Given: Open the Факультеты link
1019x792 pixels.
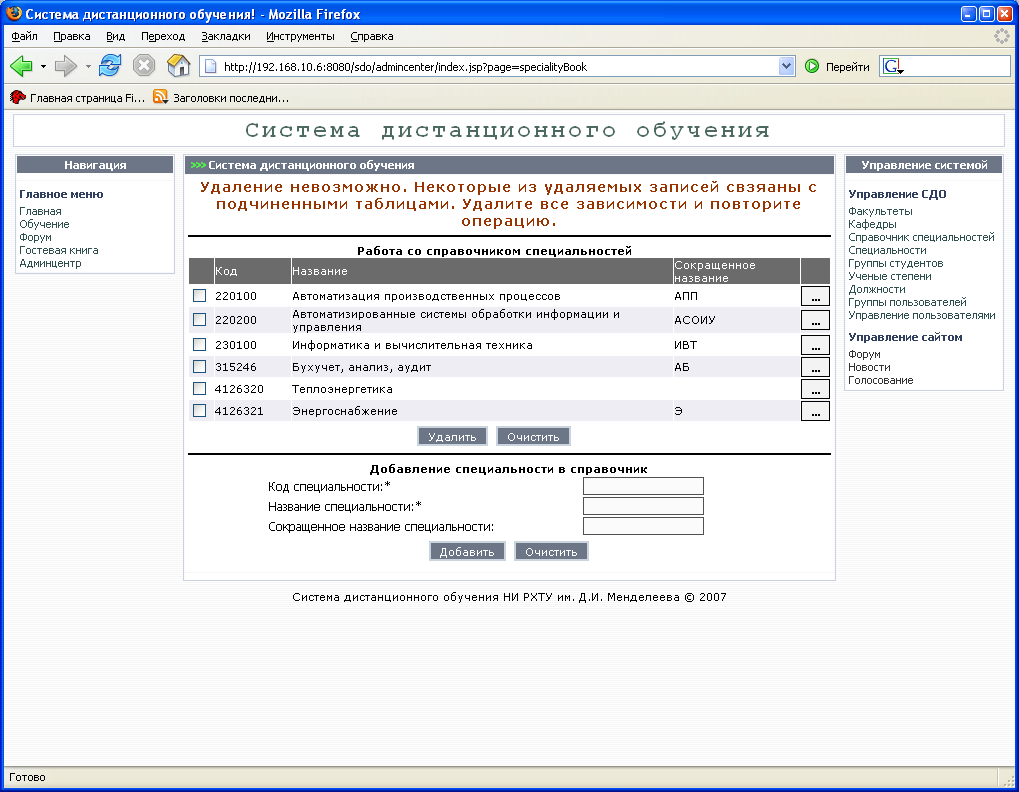Looking at the screenshot, I should point(880,211).
